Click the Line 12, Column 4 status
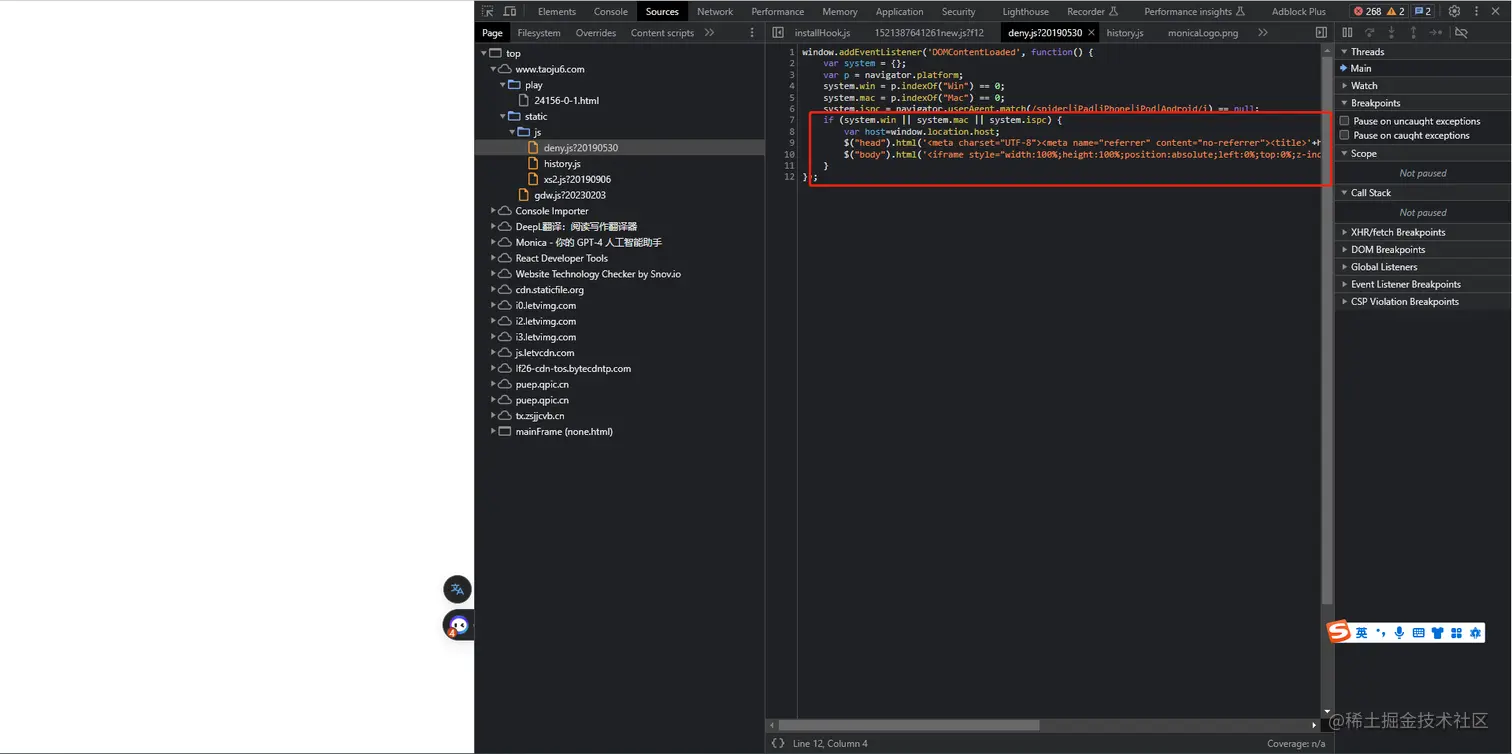 (x=830, y=743)
